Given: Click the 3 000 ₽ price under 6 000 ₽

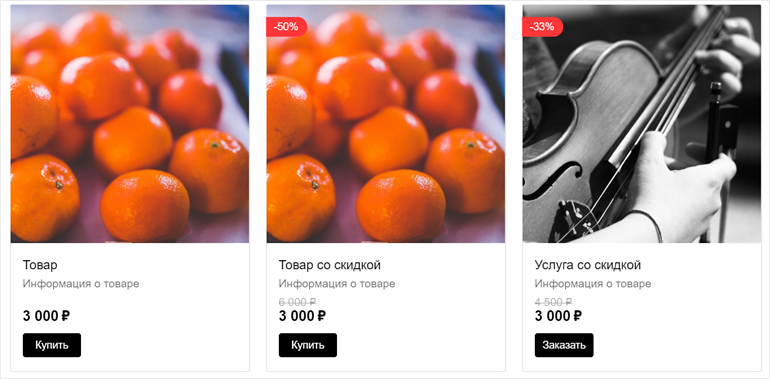Looking at the screenshot, I should (x=302, y=316).
